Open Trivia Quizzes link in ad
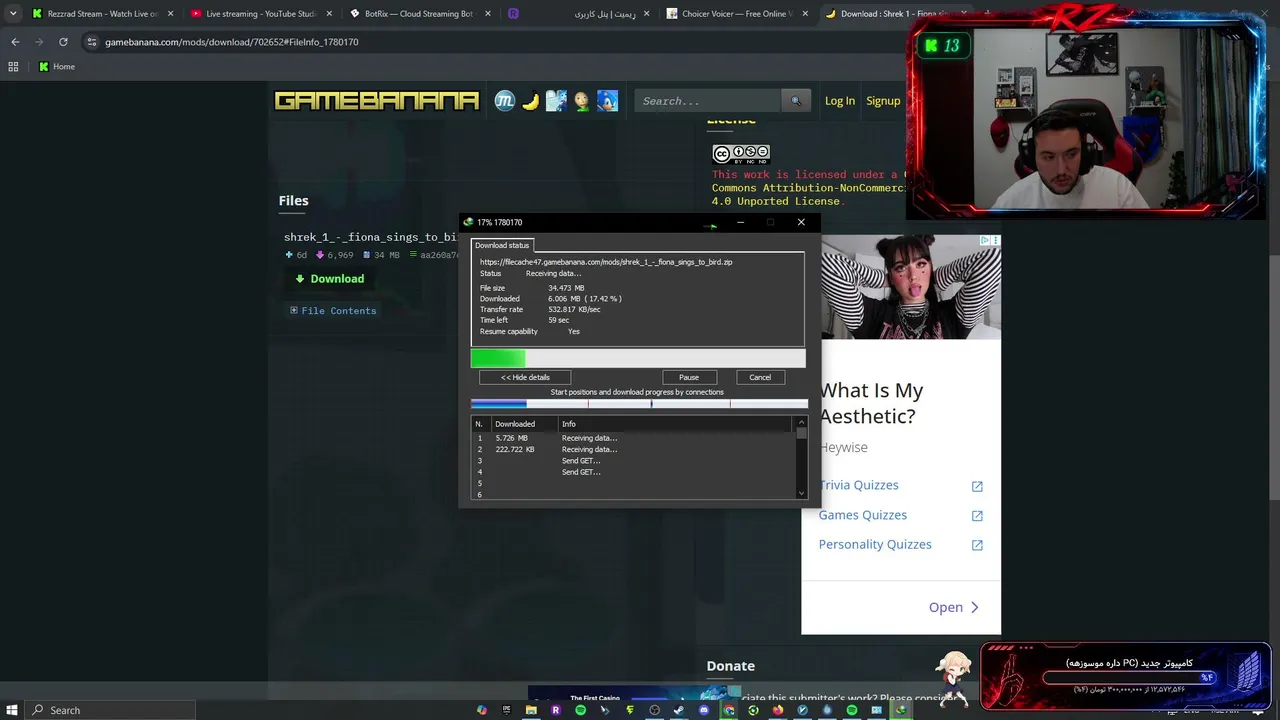Viewport: 1280px width, 720px height. coord(859,485)
